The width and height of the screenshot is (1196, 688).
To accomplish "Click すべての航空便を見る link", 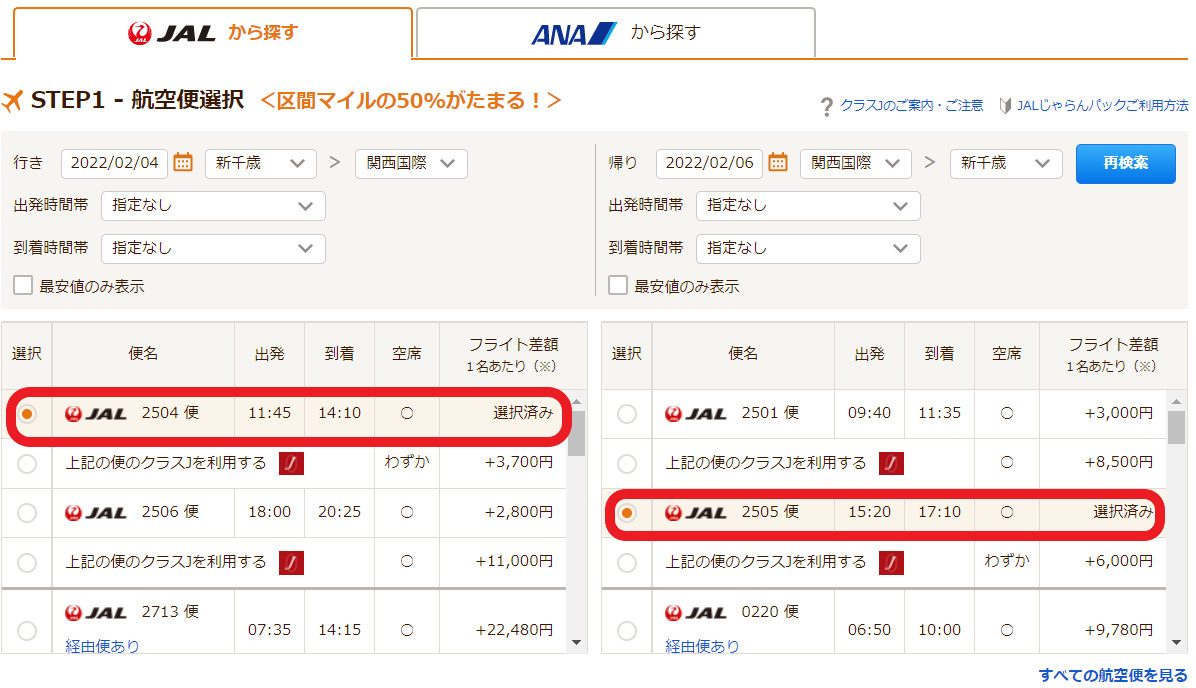I will 1113,675.
